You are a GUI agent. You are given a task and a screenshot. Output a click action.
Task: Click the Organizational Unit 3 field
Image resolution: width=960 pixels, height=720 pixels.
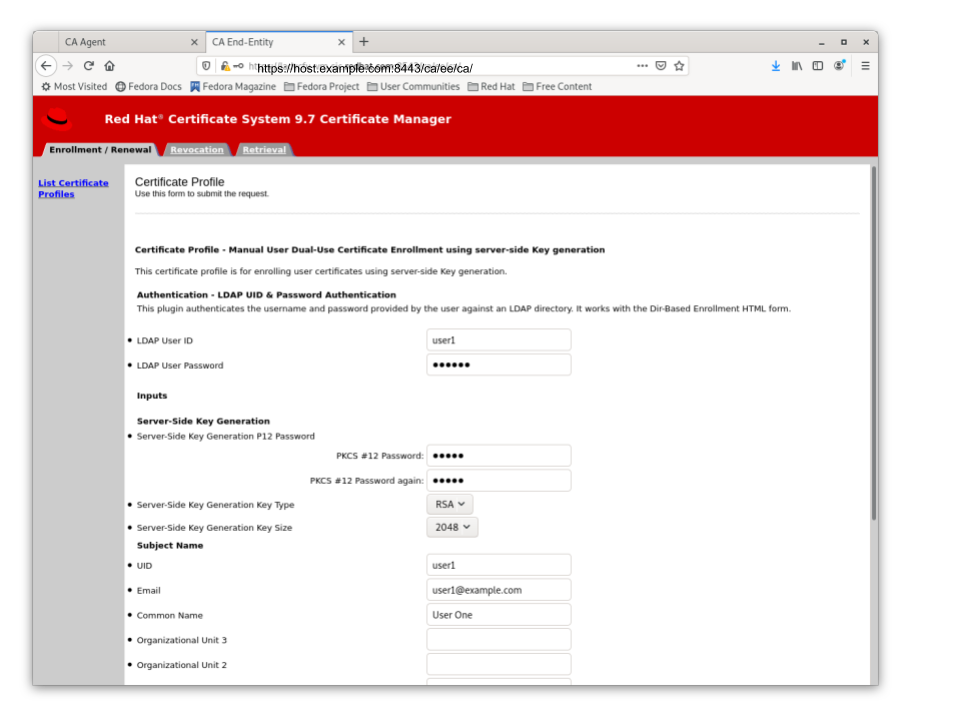pyautogui.click(x=499, y=640)
